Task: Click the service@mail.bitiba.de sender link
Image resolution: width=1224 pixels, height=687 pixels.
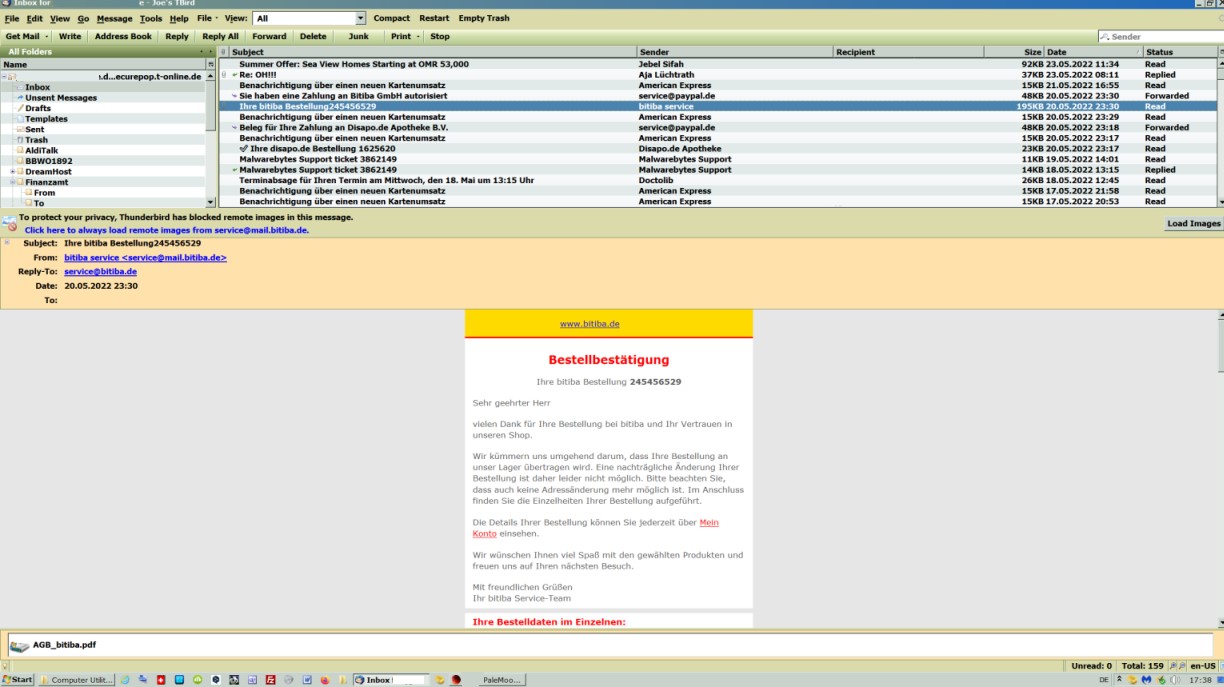Action: 146,257
